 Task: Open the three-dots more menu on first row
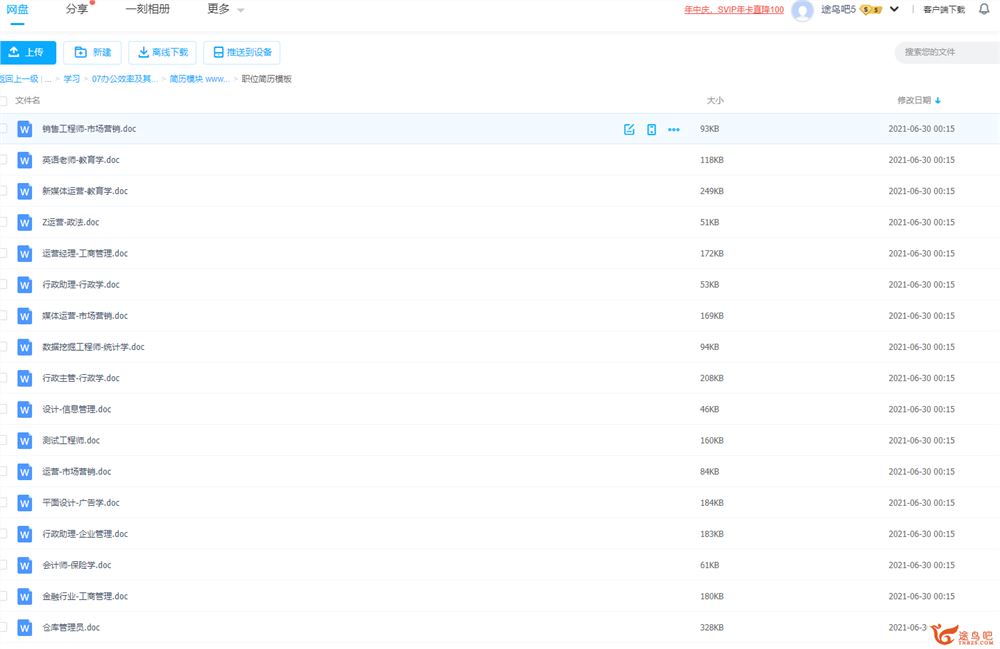tap(673, 129)
